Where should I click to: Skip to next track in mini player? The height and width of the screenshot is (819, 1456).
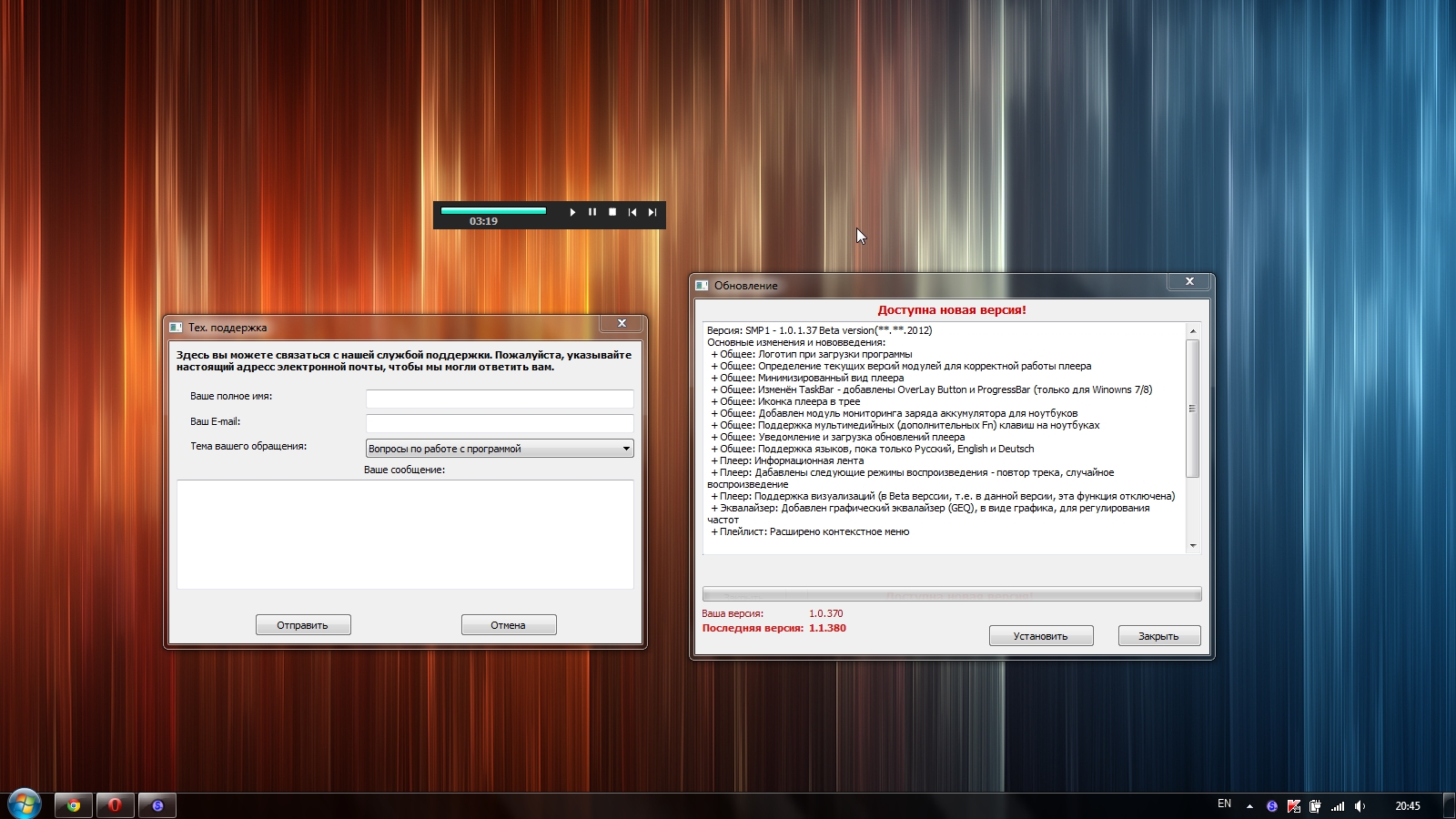tap(652, 212)
